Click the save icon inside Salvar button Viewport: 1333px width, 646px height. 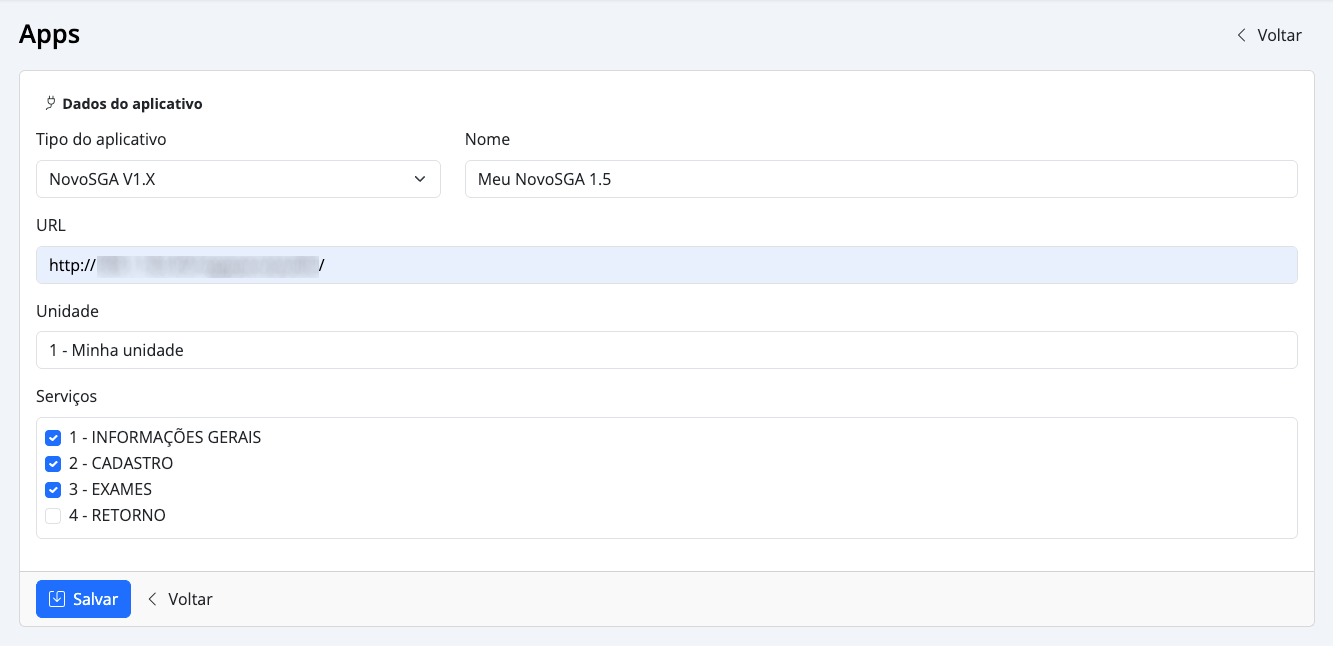point(58,599)
